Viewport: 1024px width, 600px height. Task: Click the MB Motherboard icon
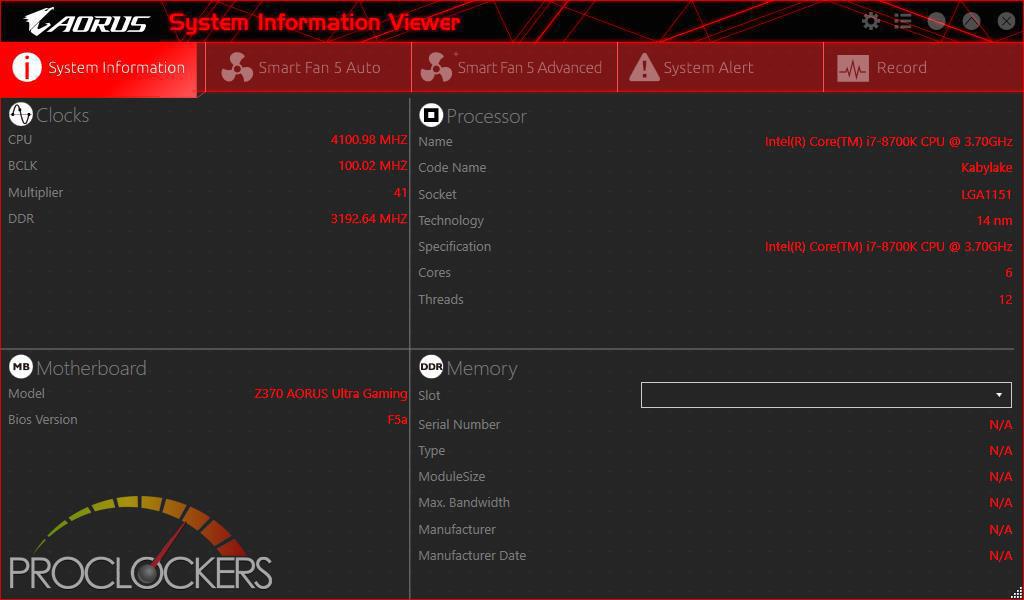coord(21,368)
